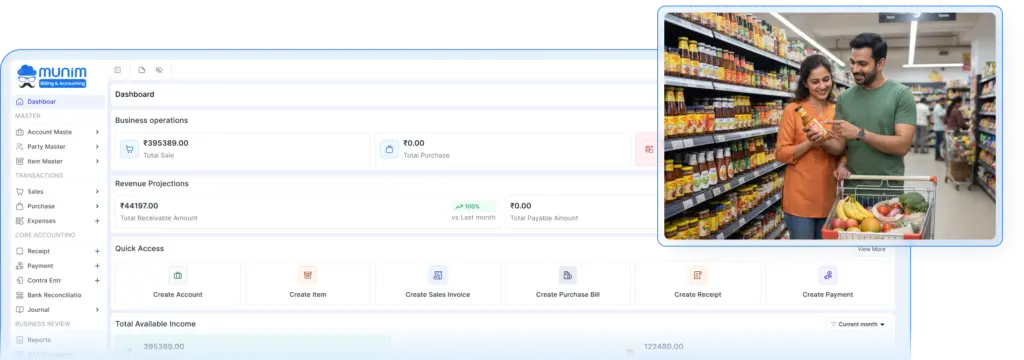Click the Create Item quick access card
Screen dimensions: 1024x360
pyautogui.click(x=308, y=284)
